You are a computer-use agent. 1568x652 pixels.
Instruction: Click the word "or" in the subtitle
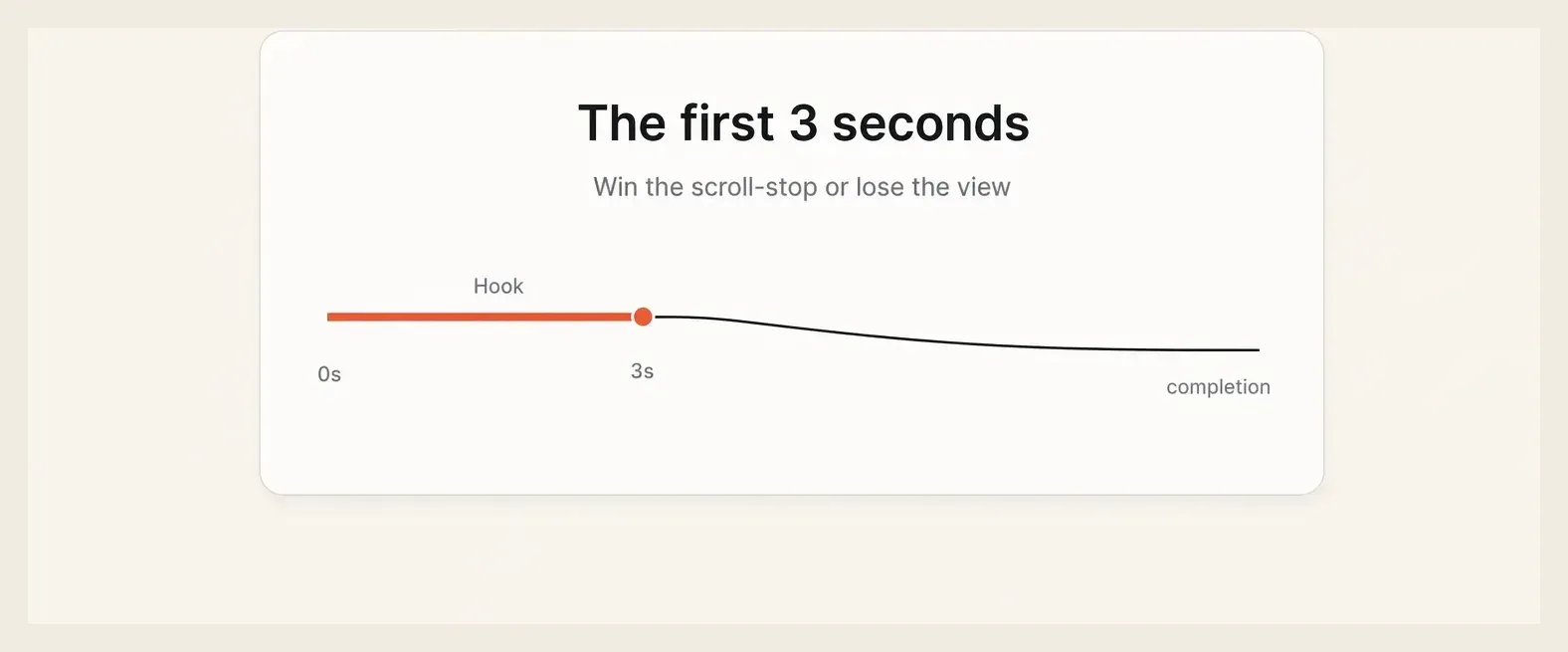pos(837,187)
